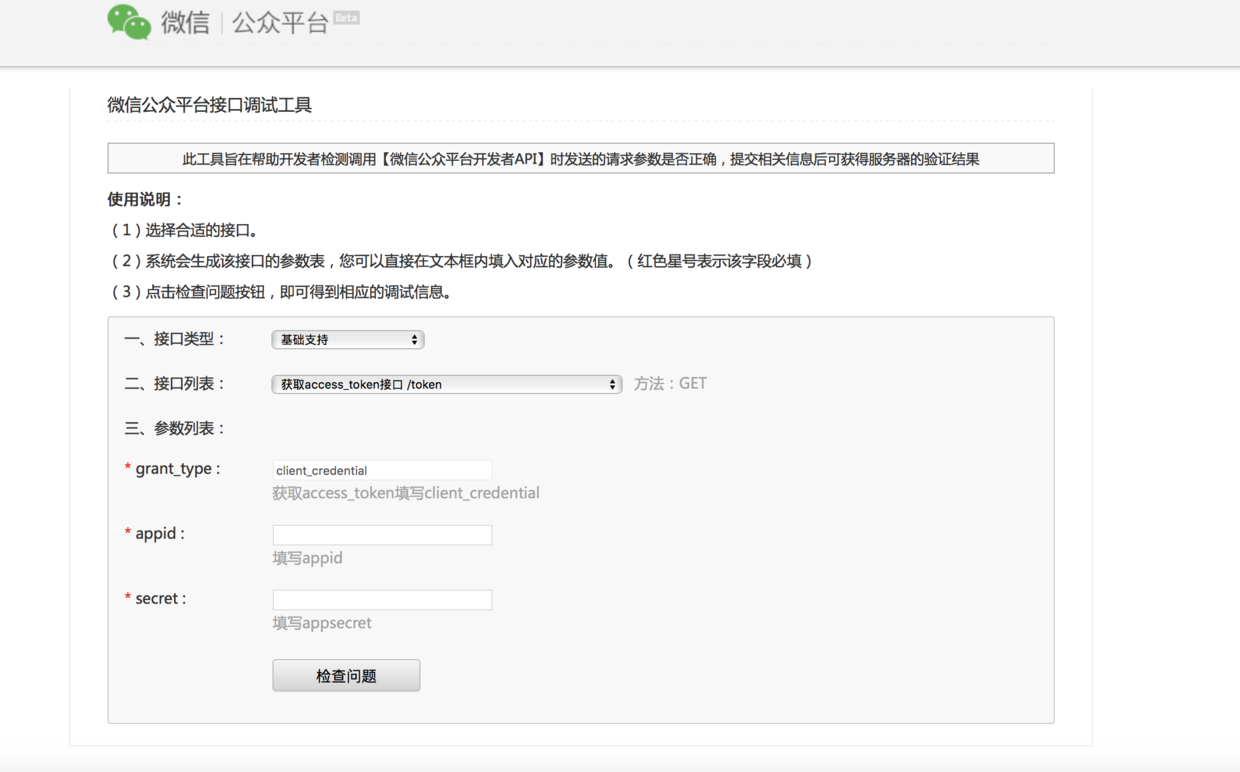
Task: Click into the grant_type input field
Action: (x=382, y=470)
